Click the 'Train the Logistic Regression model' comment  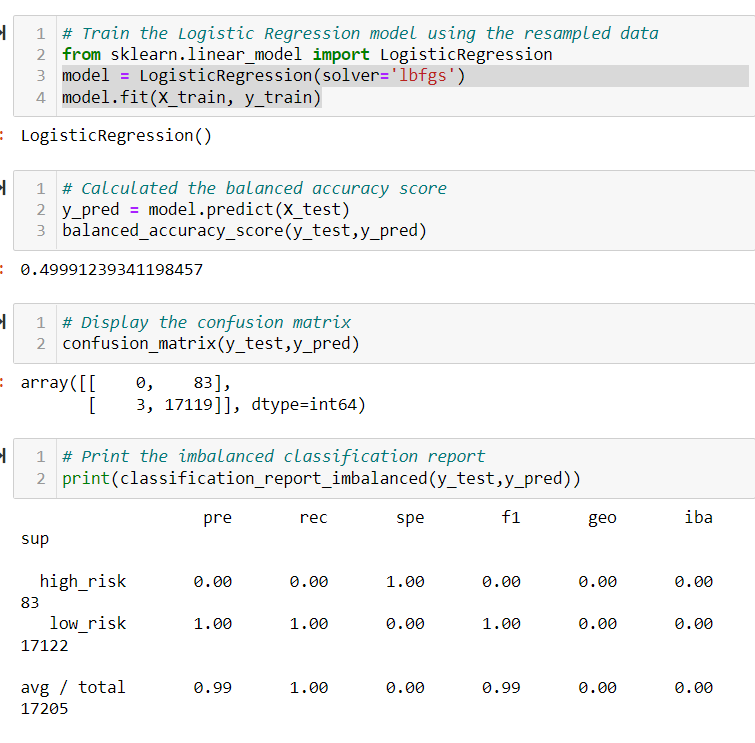[x=360, y=33]
